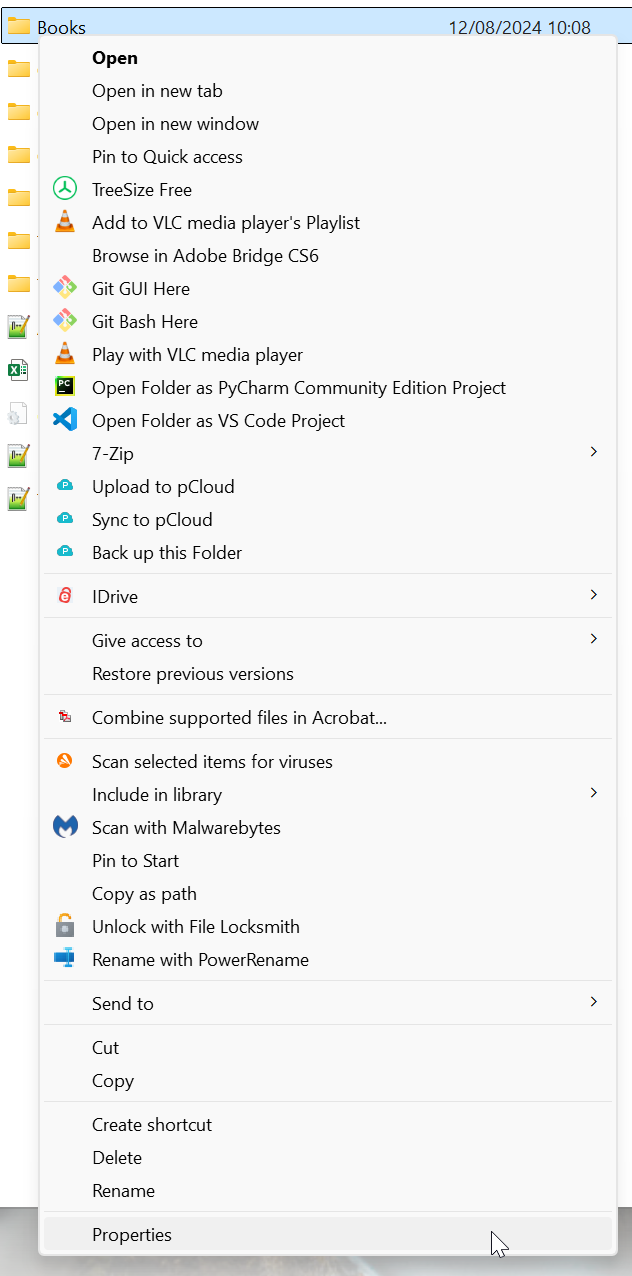This screenshot has height=1276, width=632.
Task: Expand the 7-Zip submenu arrow
Action: (x=593, y=453)
